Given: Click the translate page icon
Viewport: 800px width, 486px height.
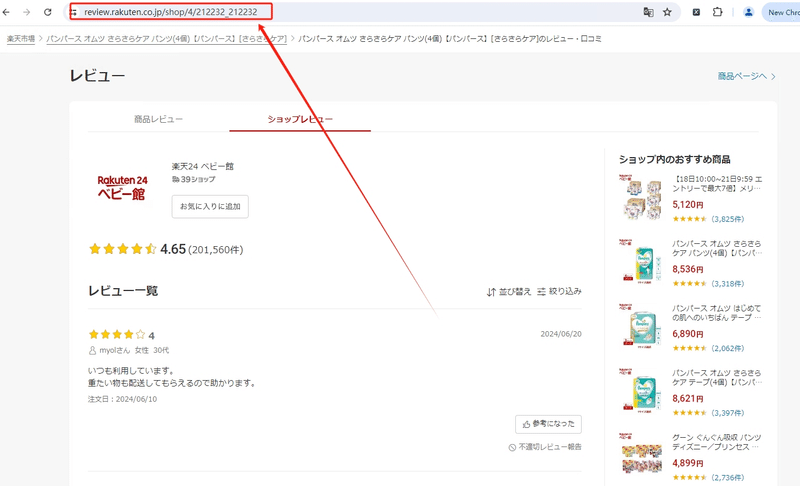Looking at the screenshot, I should 648,12.
